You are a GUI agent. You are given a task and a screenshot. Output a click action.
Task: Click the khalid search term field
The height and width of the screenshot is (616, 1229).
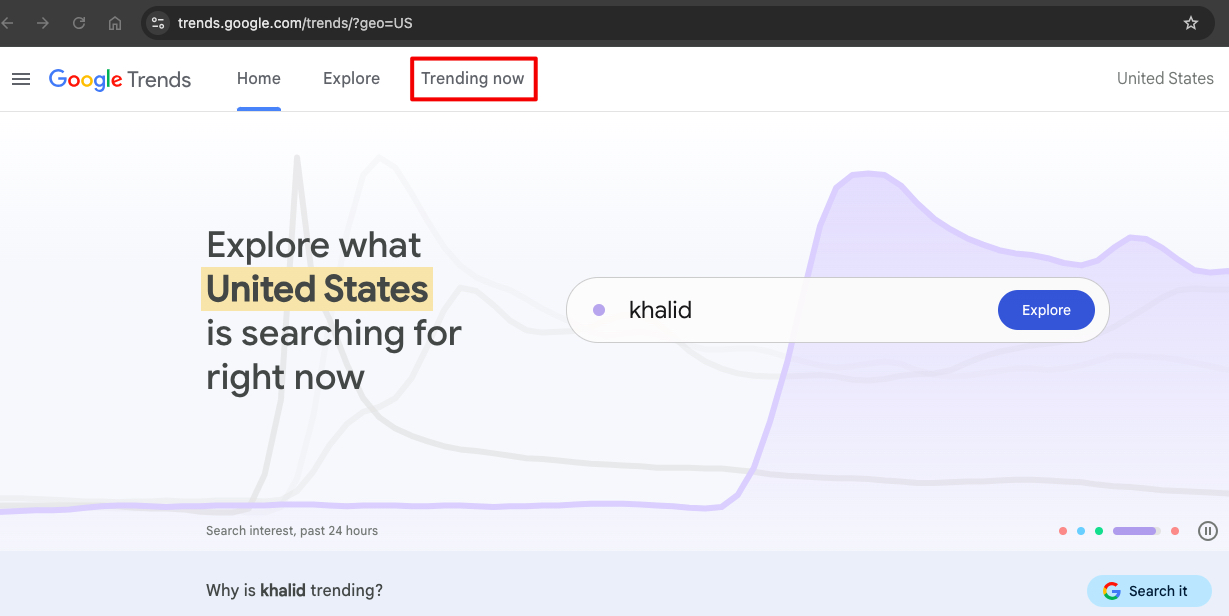pos(780,310)
